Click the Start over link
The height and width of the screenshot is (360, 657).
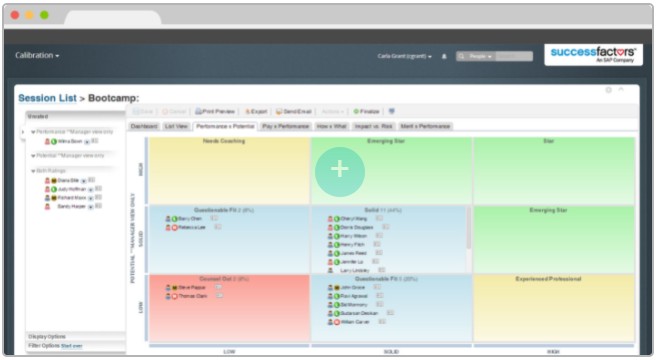tap(72, 346)
